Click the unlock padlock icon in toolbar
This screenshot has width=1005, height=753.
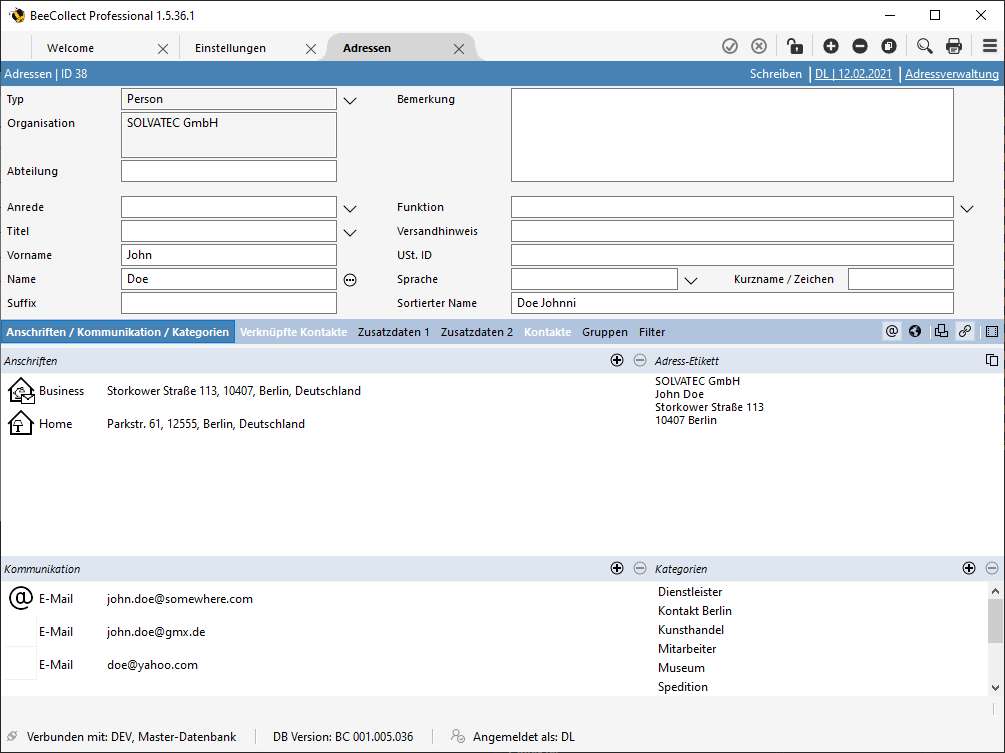point(794,46)
